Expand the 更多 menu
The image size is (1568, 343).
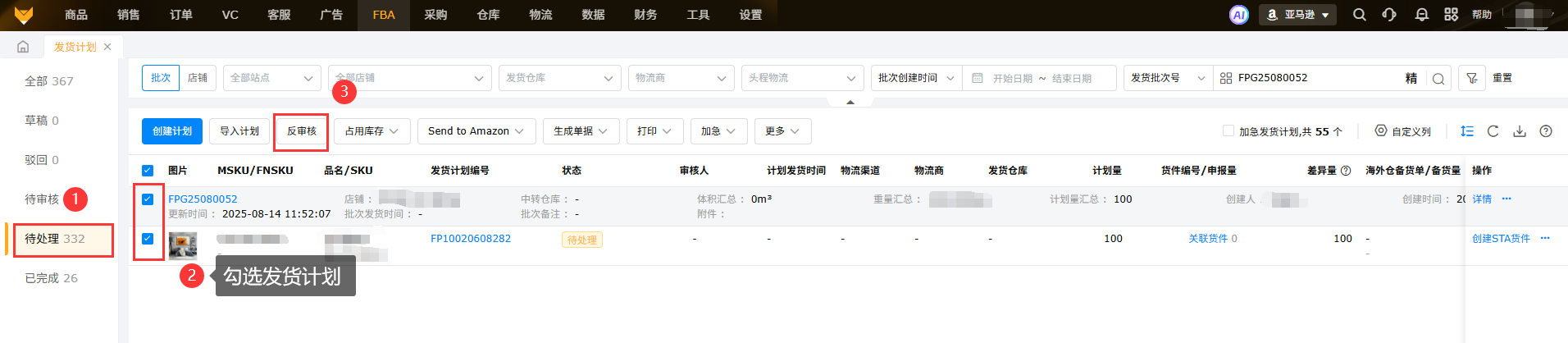(783, 131)
